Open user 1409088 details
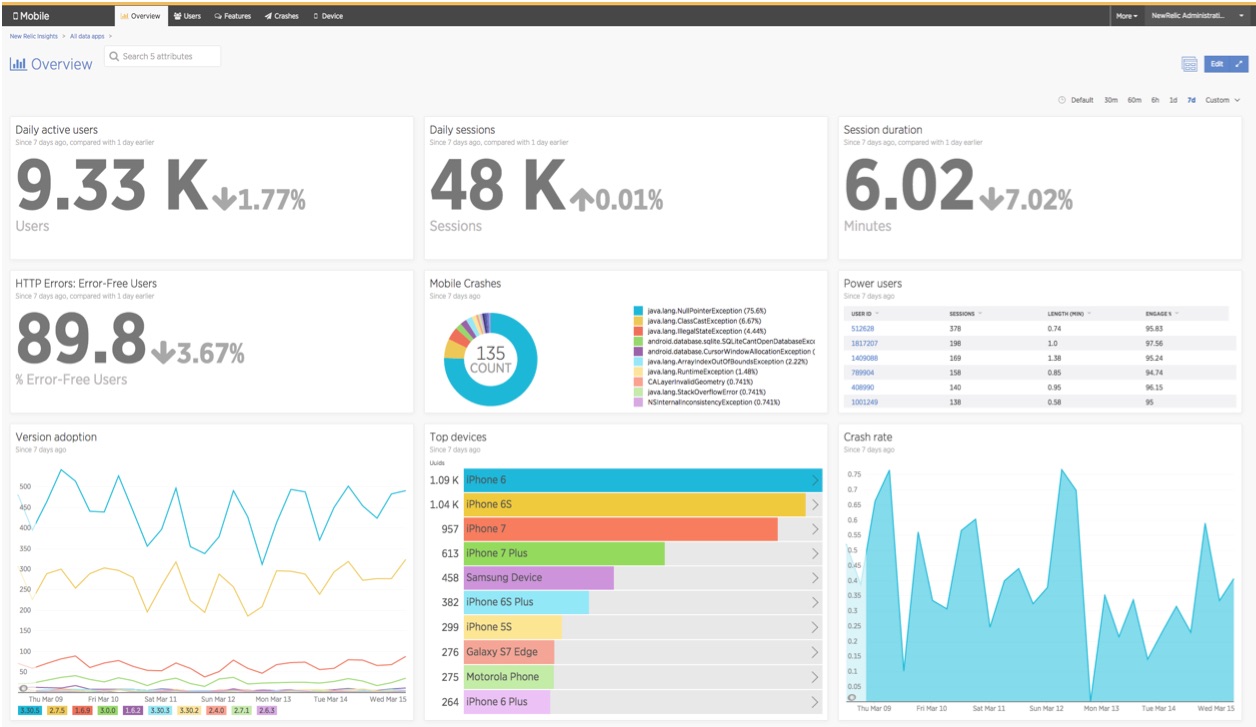Viewport: 1256px width, 727px height. 864,357
